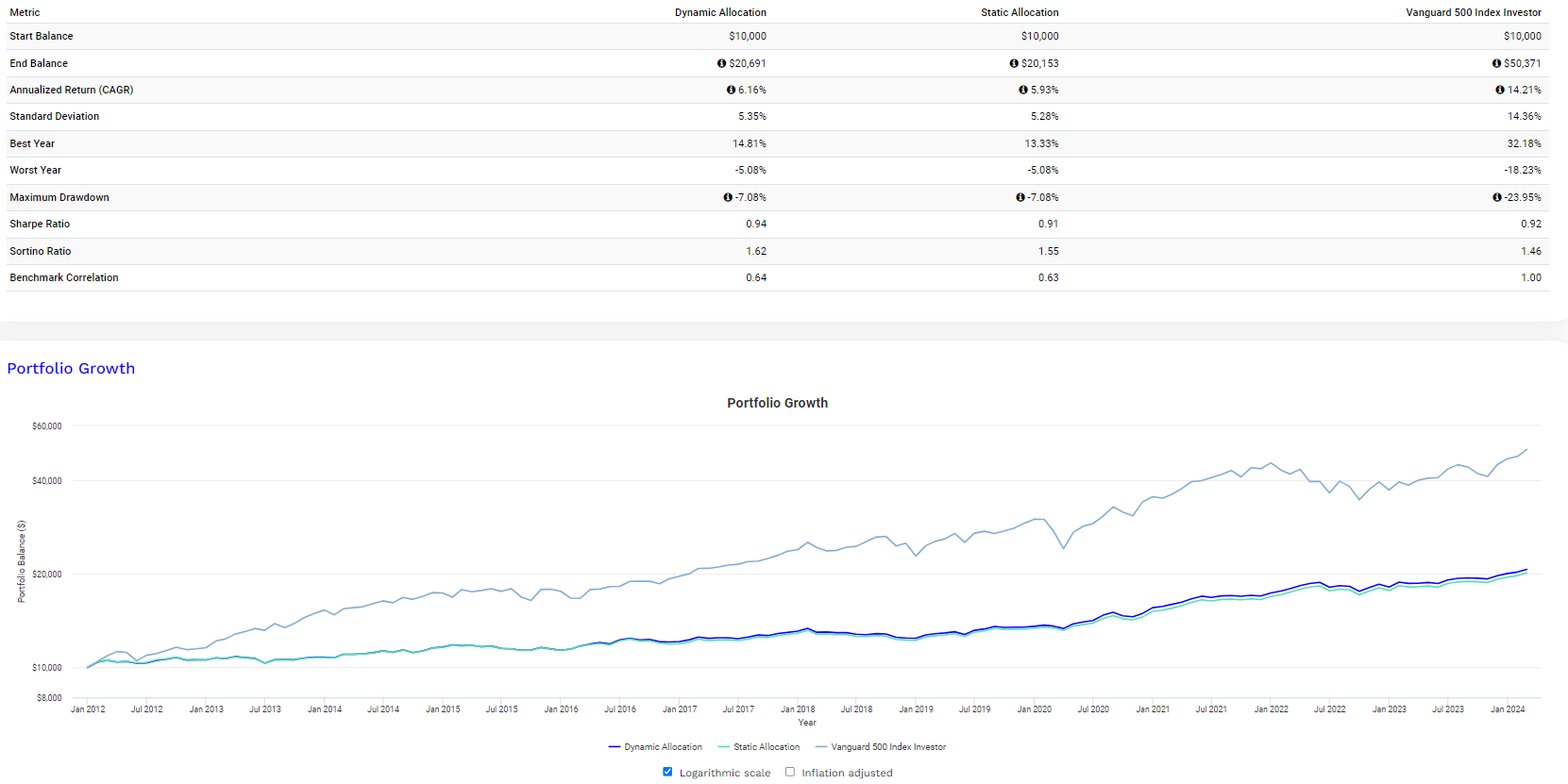The width and height of the screenshot is (1568, 784).
Task: Click info icon beside Static Allocation end balance $20,153
Action: [1014, 63]
